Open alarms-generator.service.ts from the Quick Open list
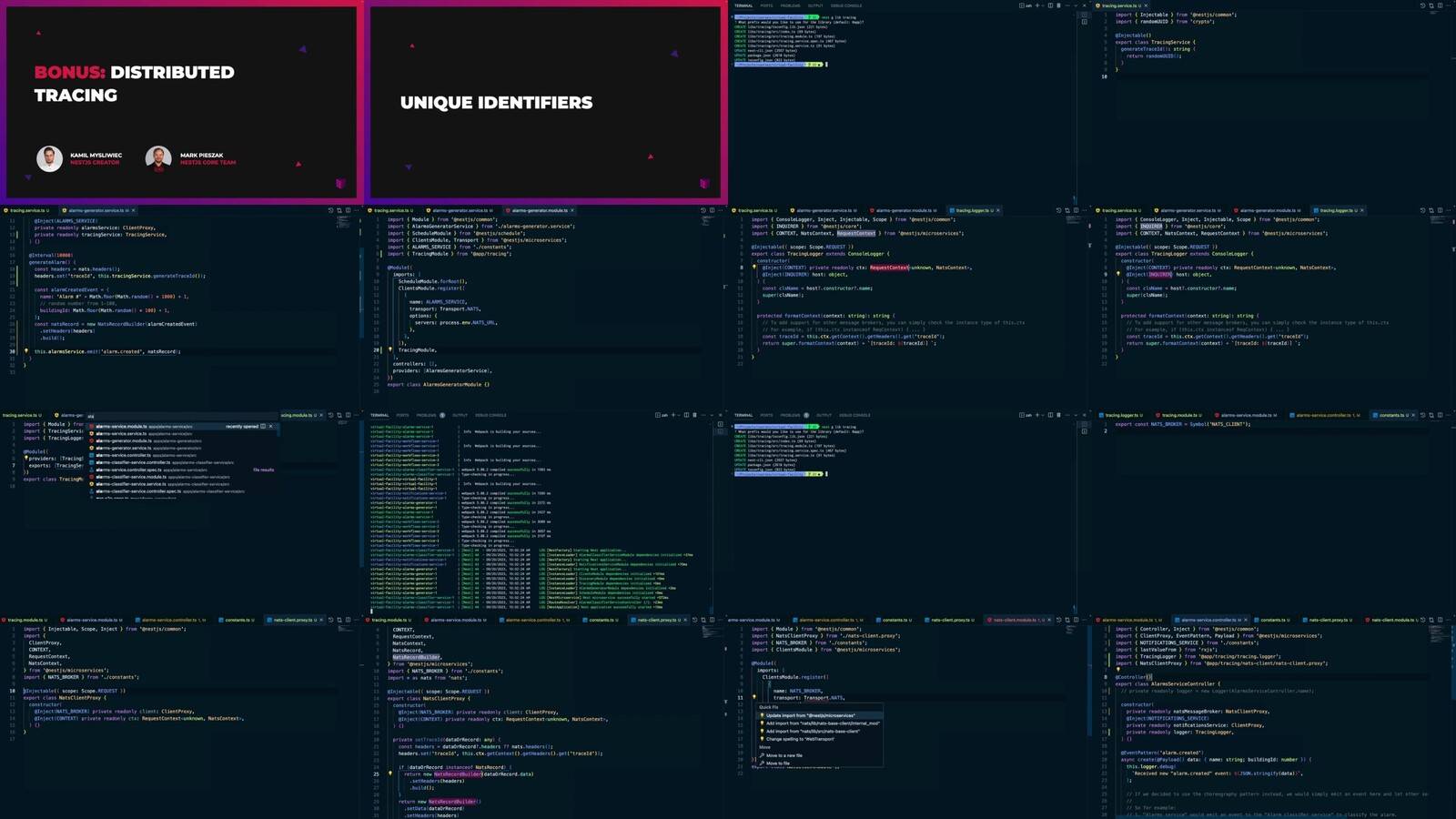1456x819 pixels. [x=180, y=448]
